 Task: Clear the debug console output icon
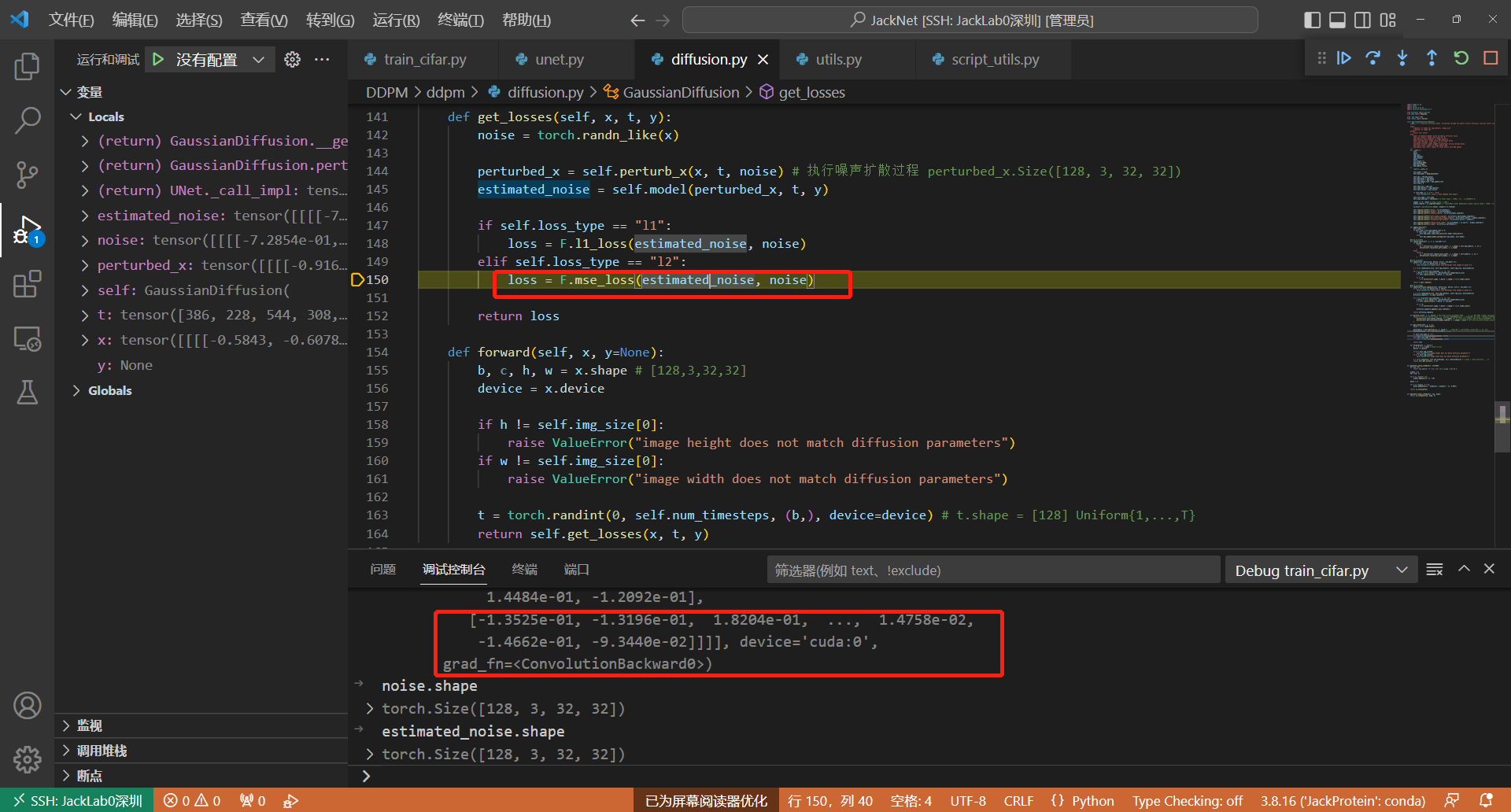1435,570
